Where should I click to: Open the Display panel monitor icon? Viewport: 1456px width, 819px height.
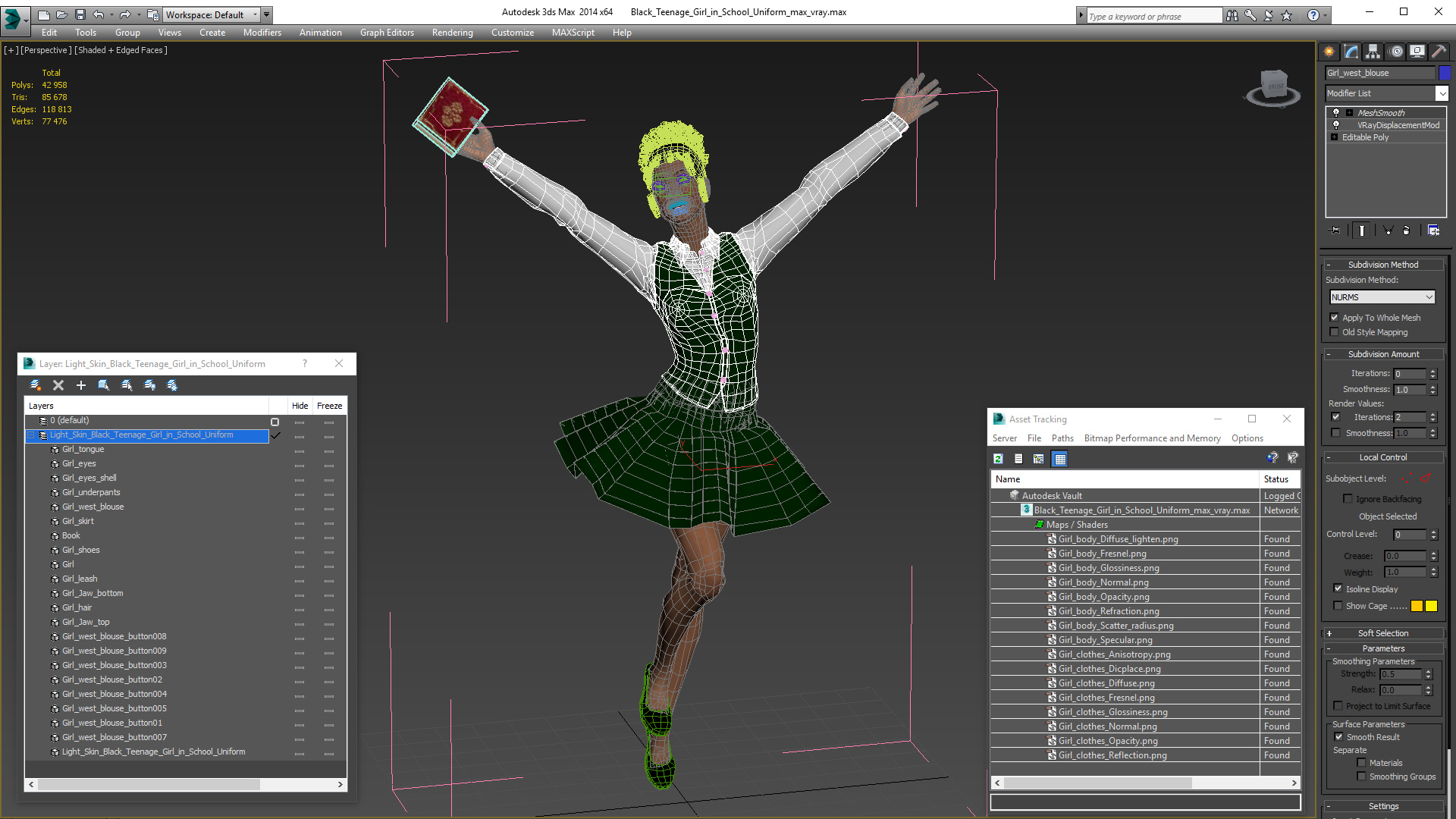(x=1417, y=52)
